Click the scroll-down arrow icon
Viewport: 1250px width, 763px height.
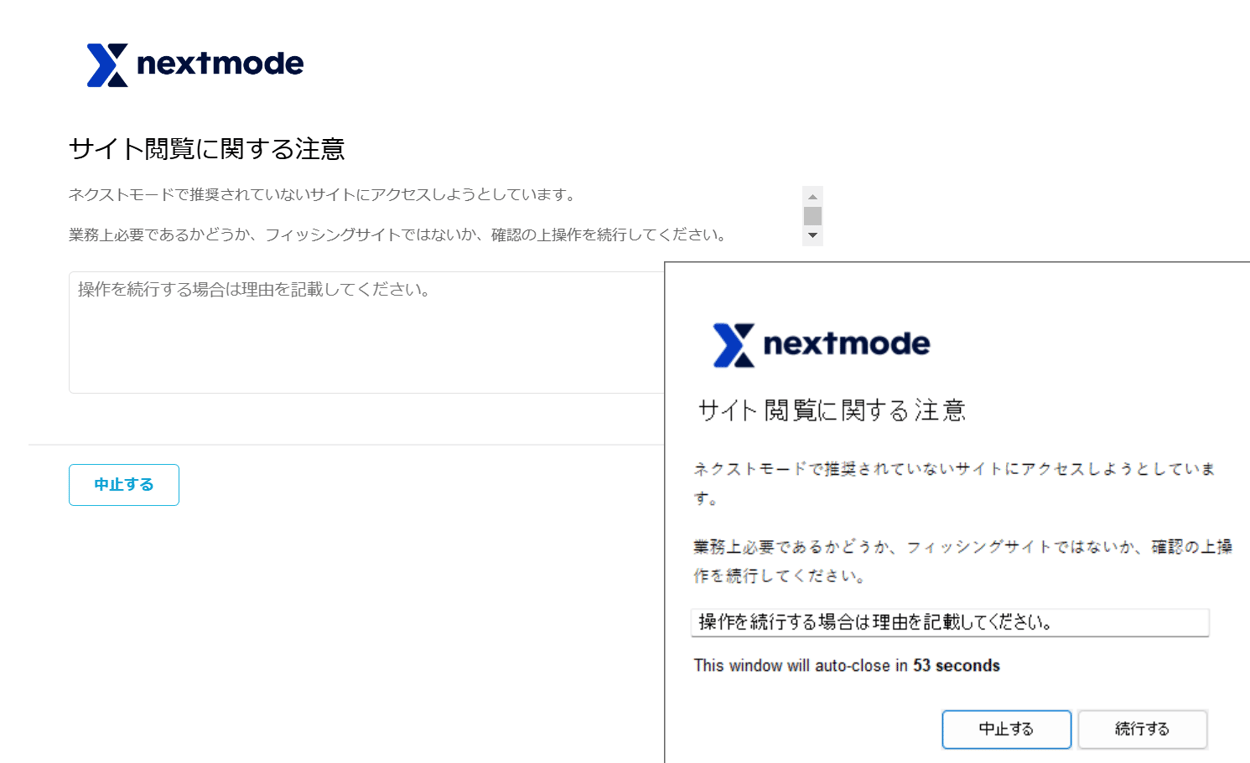(x=811, y=235)
